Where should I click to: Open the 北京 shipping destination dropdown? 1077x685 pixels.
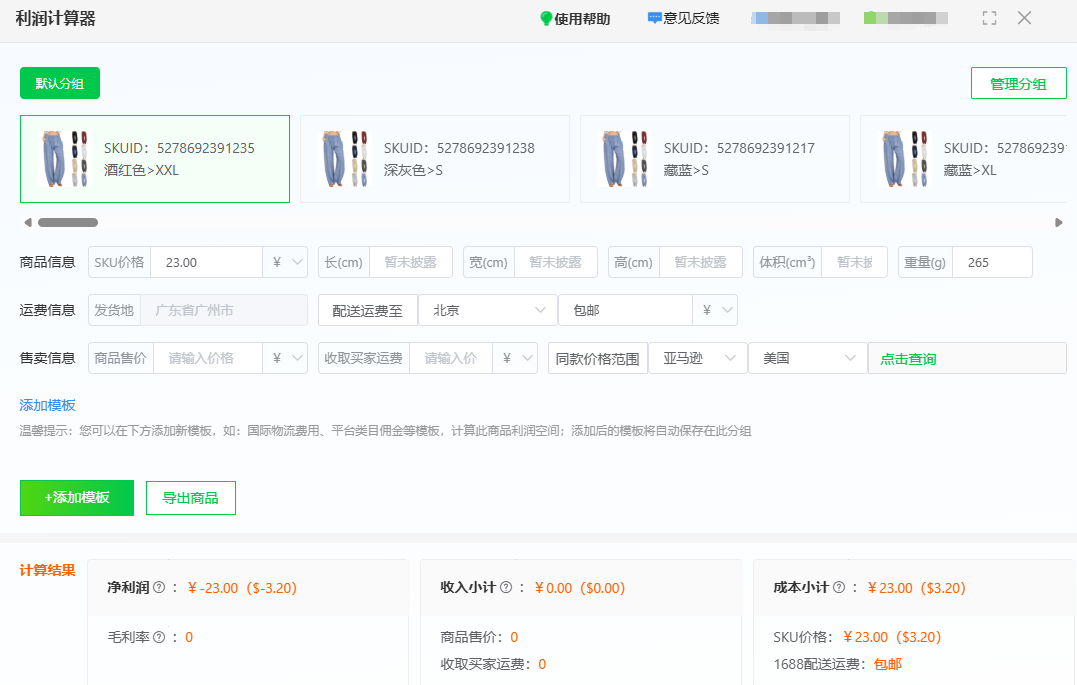487,310
